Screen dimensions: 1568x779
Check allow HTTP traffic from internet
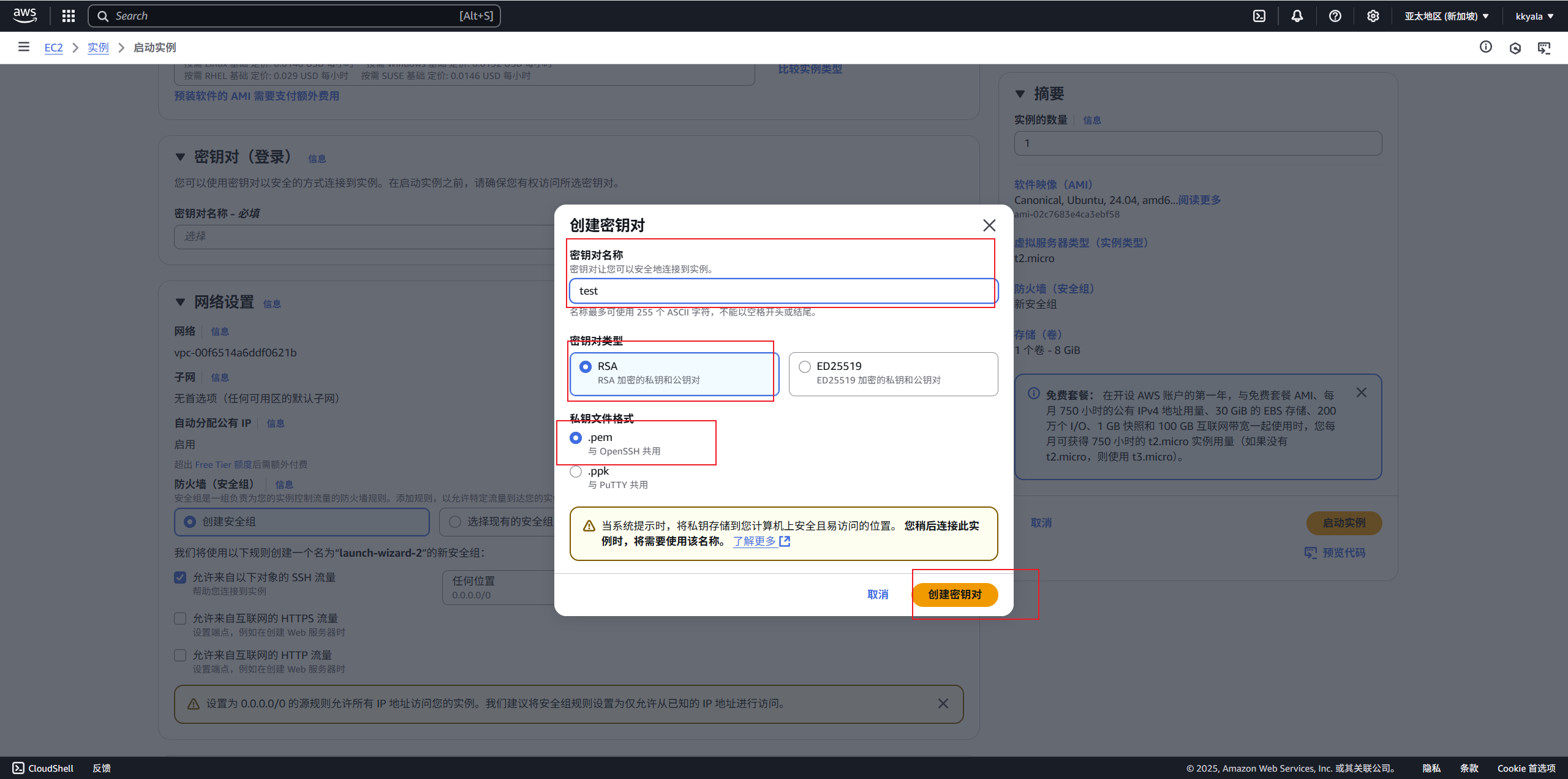coord(180,655)
